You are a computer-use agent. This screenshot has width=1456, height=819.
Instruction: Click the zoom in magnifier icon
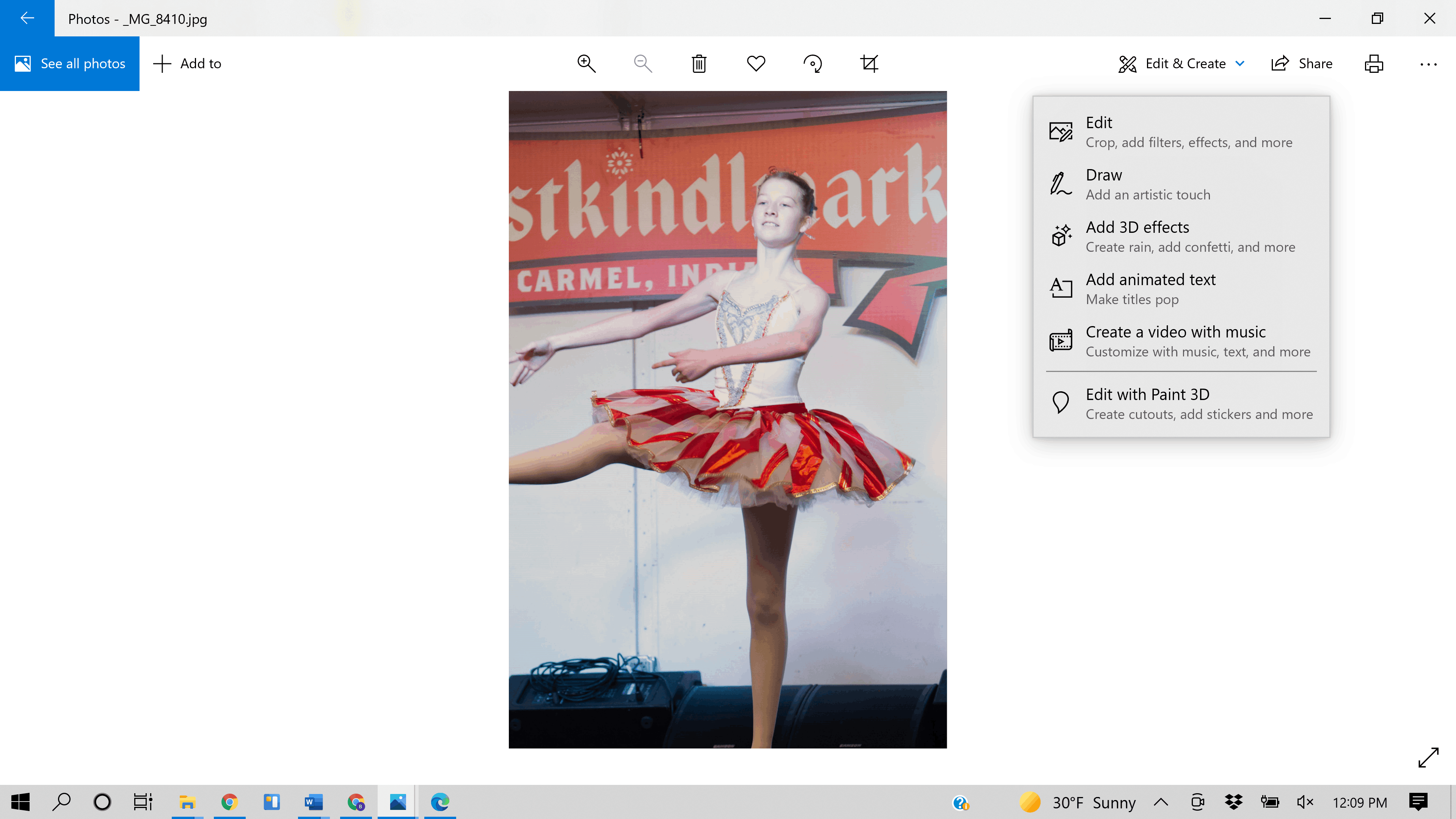(x=586, y=63)
